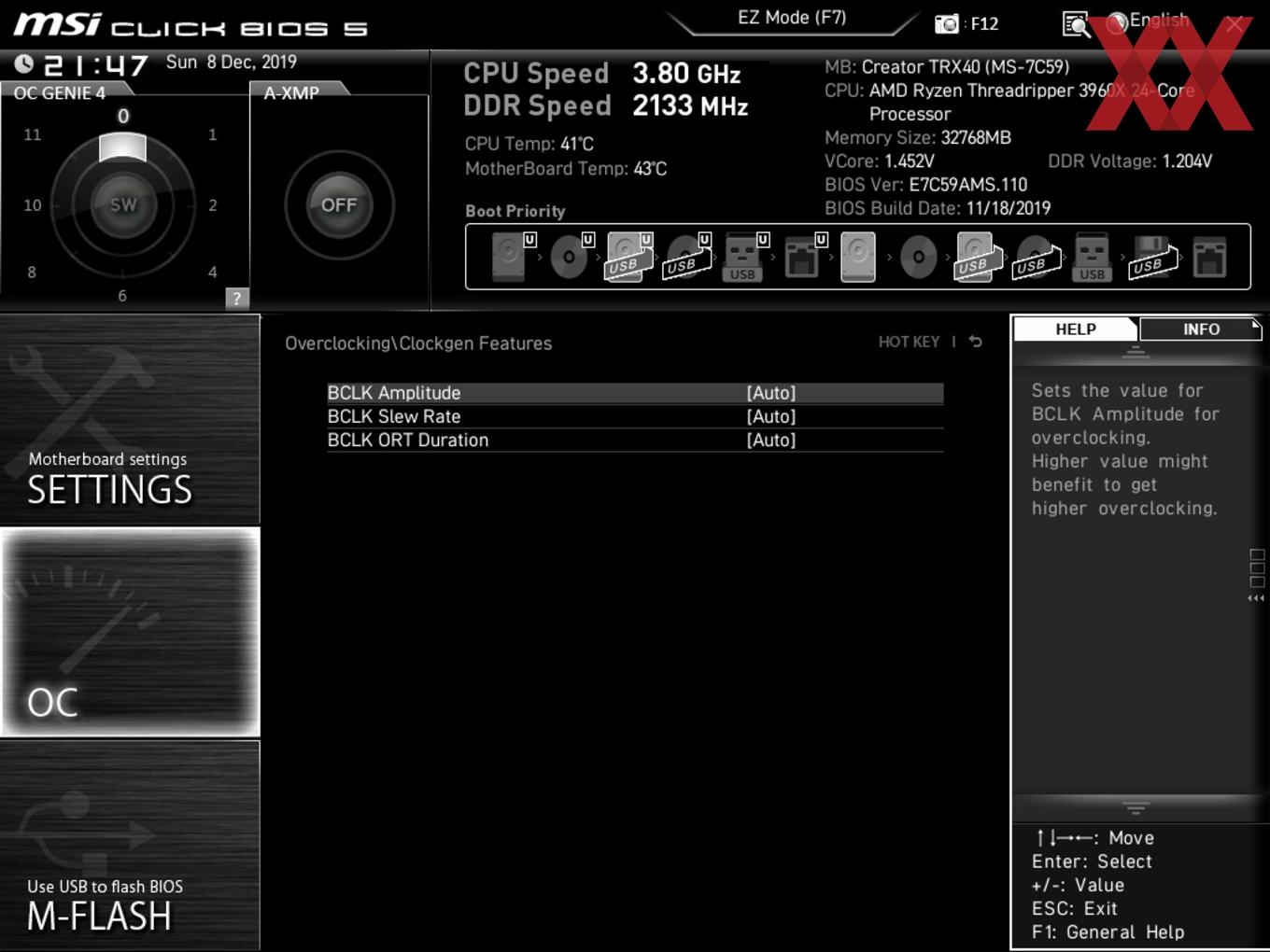The width and height of the screenshot is (1270, 952).
Task: Click the BIOS Build Date 11/18/2019
Action: 938,208
